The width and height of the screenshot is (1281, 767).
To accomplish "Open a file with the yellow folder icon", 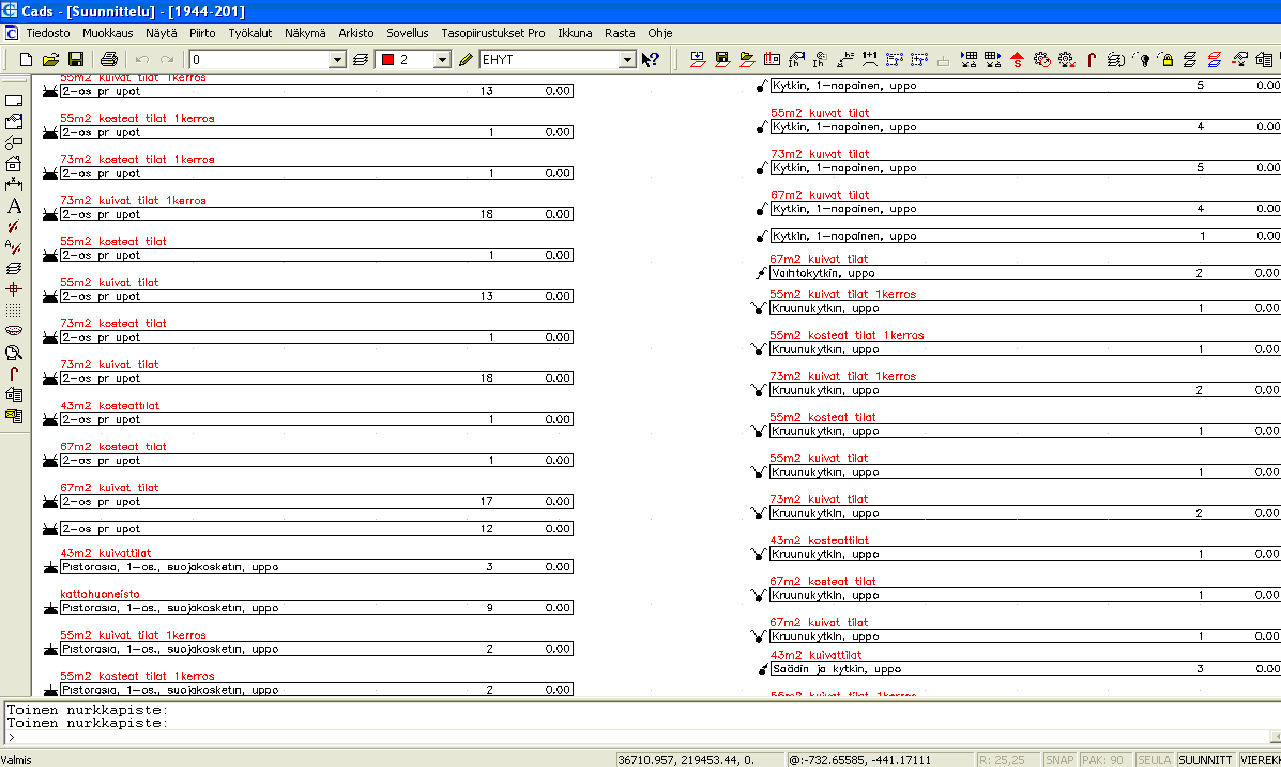I will 51,60.
